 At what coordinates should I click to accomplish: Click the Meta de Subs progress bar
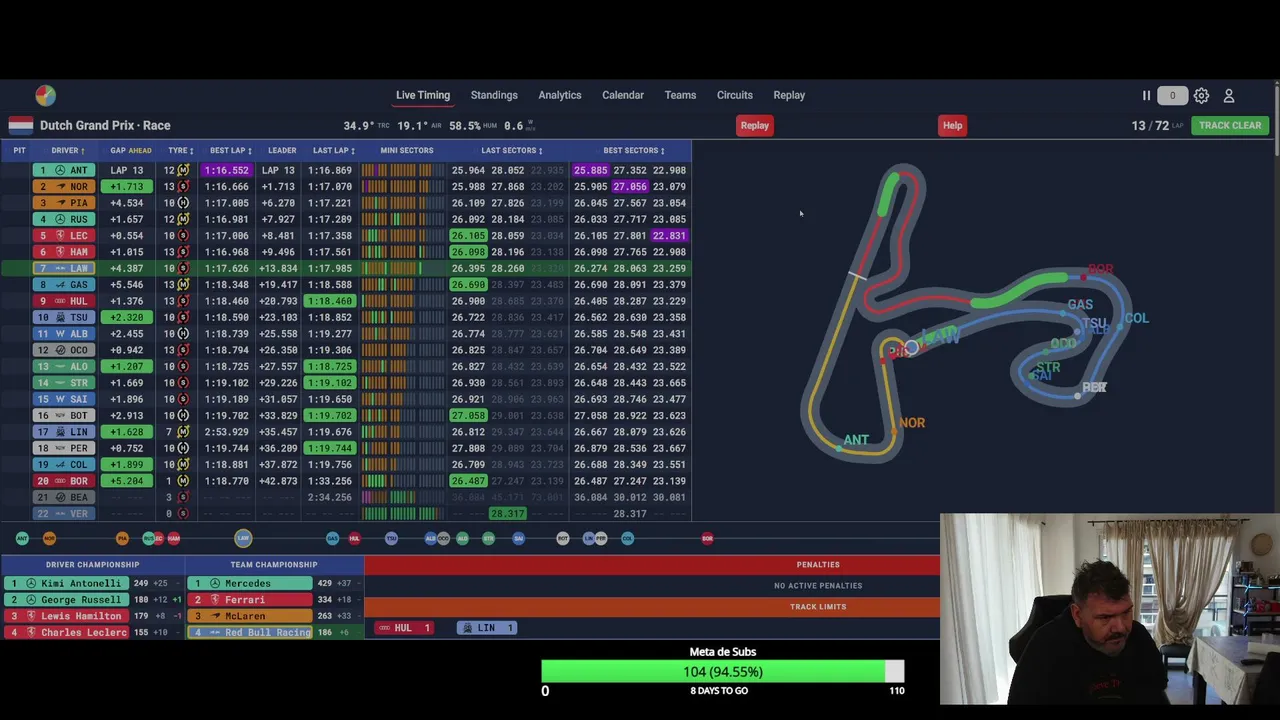[723, 672]
